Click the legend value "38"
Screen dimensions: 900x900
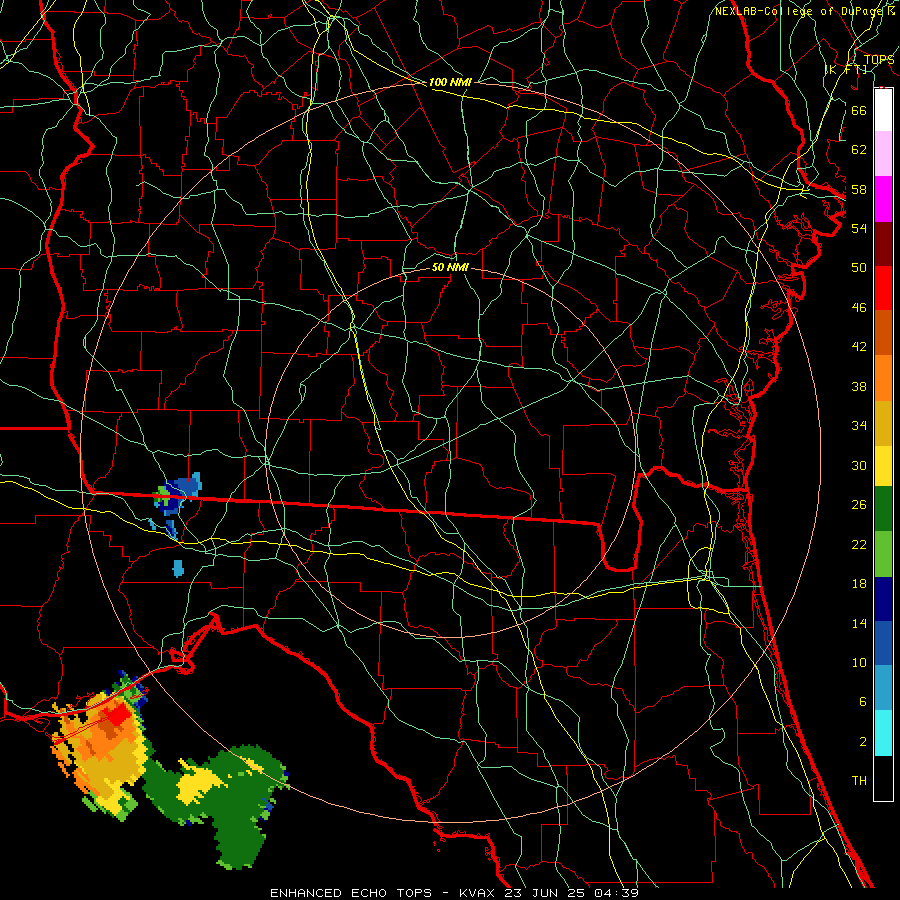point(859,386)
